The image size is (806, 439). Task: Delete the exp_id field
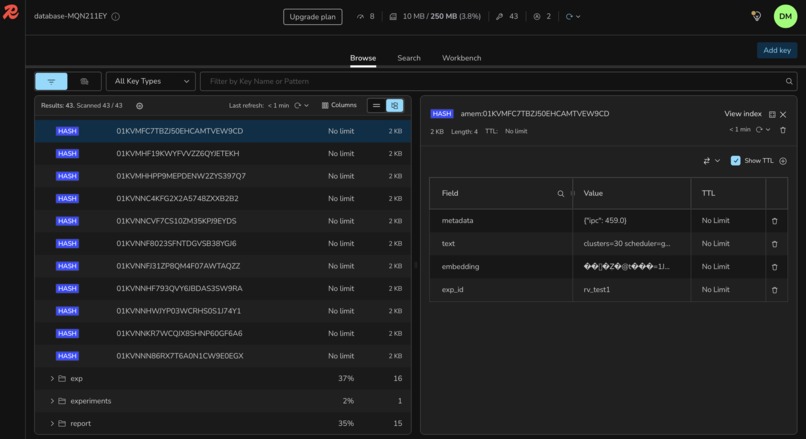[775, 290]
